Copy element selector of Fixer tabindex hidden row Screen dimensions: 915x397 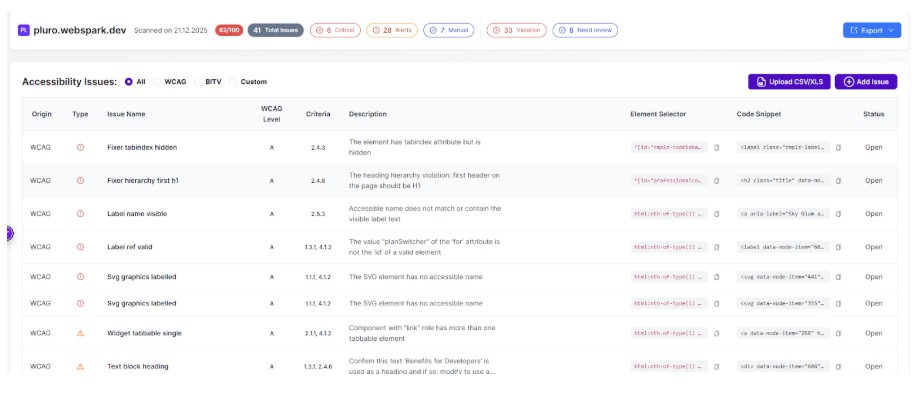[717, 148]
